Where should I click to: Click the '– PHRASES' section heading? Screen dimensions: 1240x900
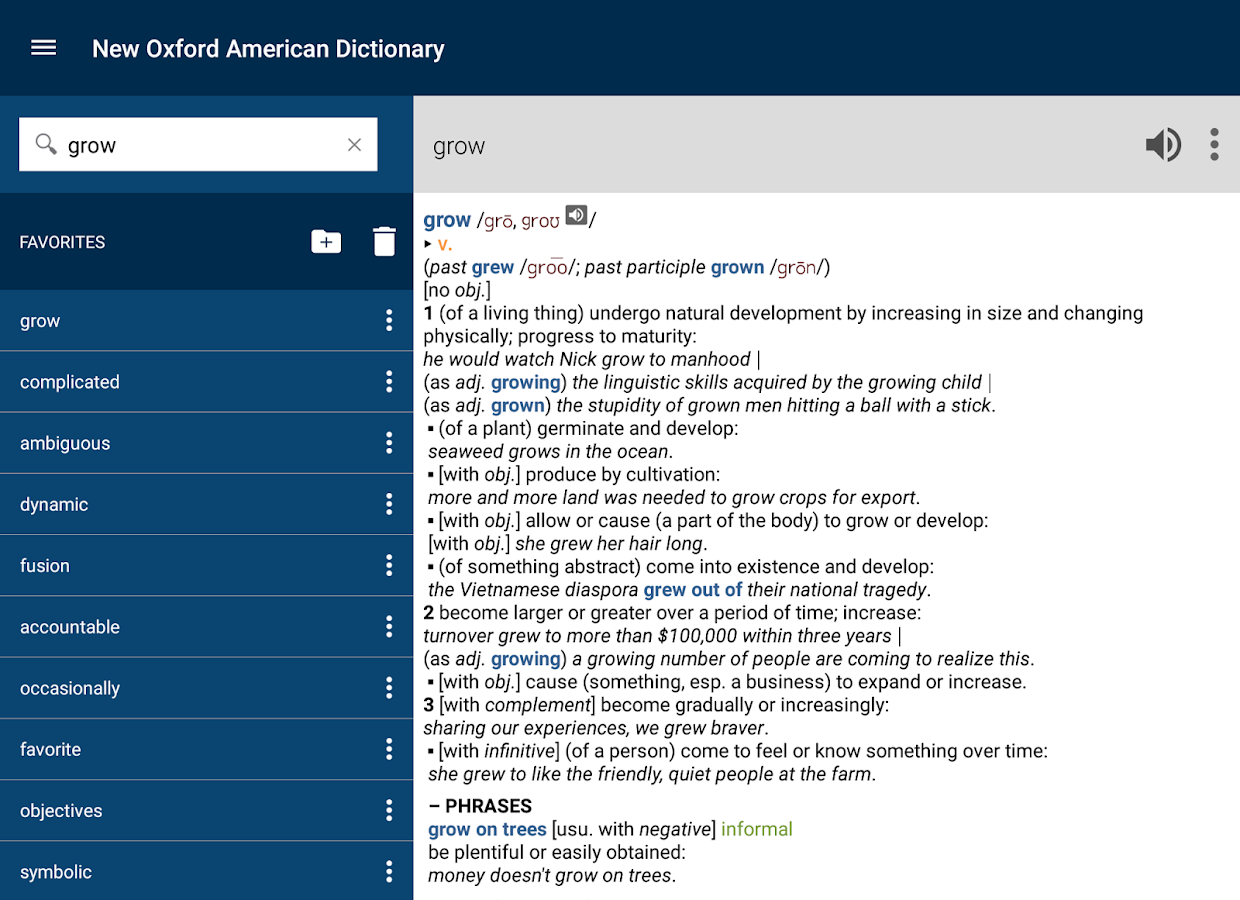480,806
